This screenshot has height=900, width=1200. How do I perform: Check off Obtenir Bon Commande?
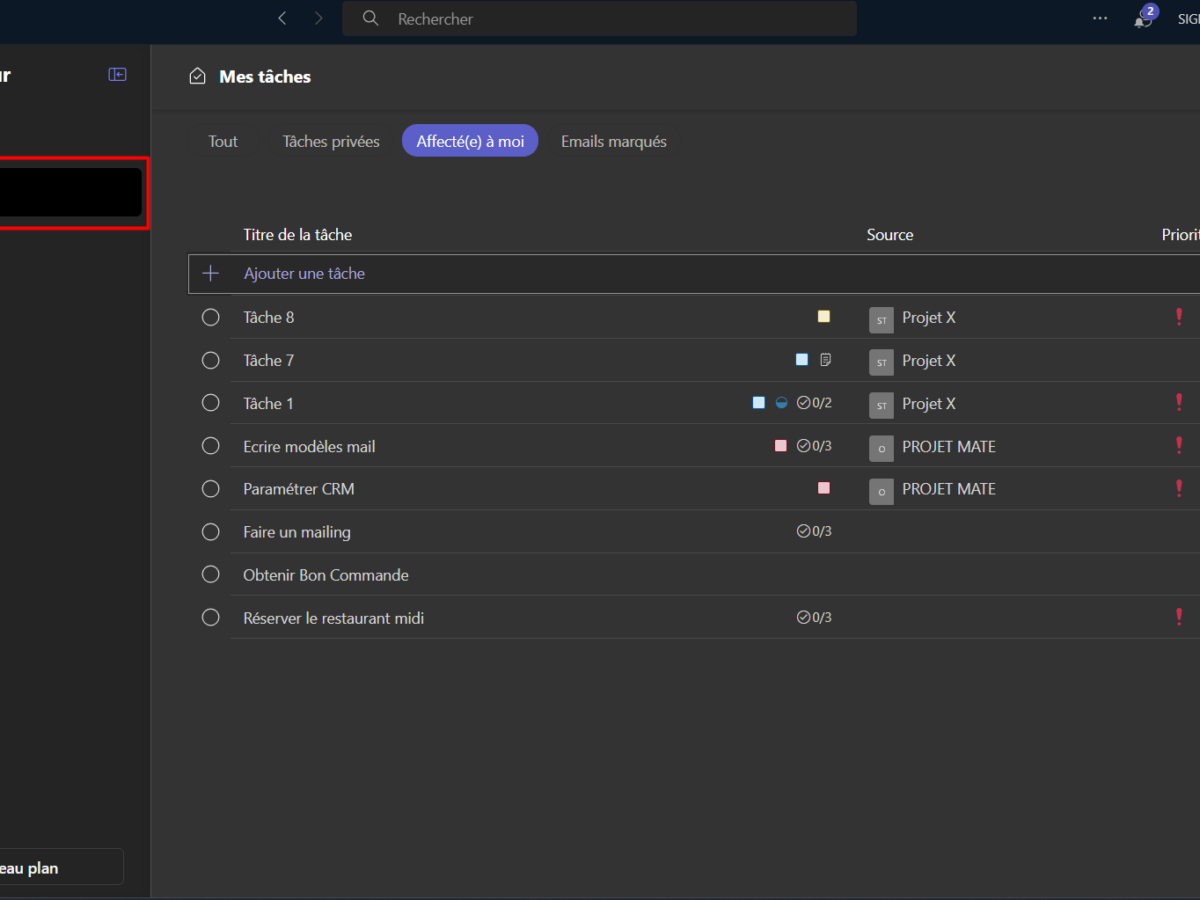click(210, 575)
